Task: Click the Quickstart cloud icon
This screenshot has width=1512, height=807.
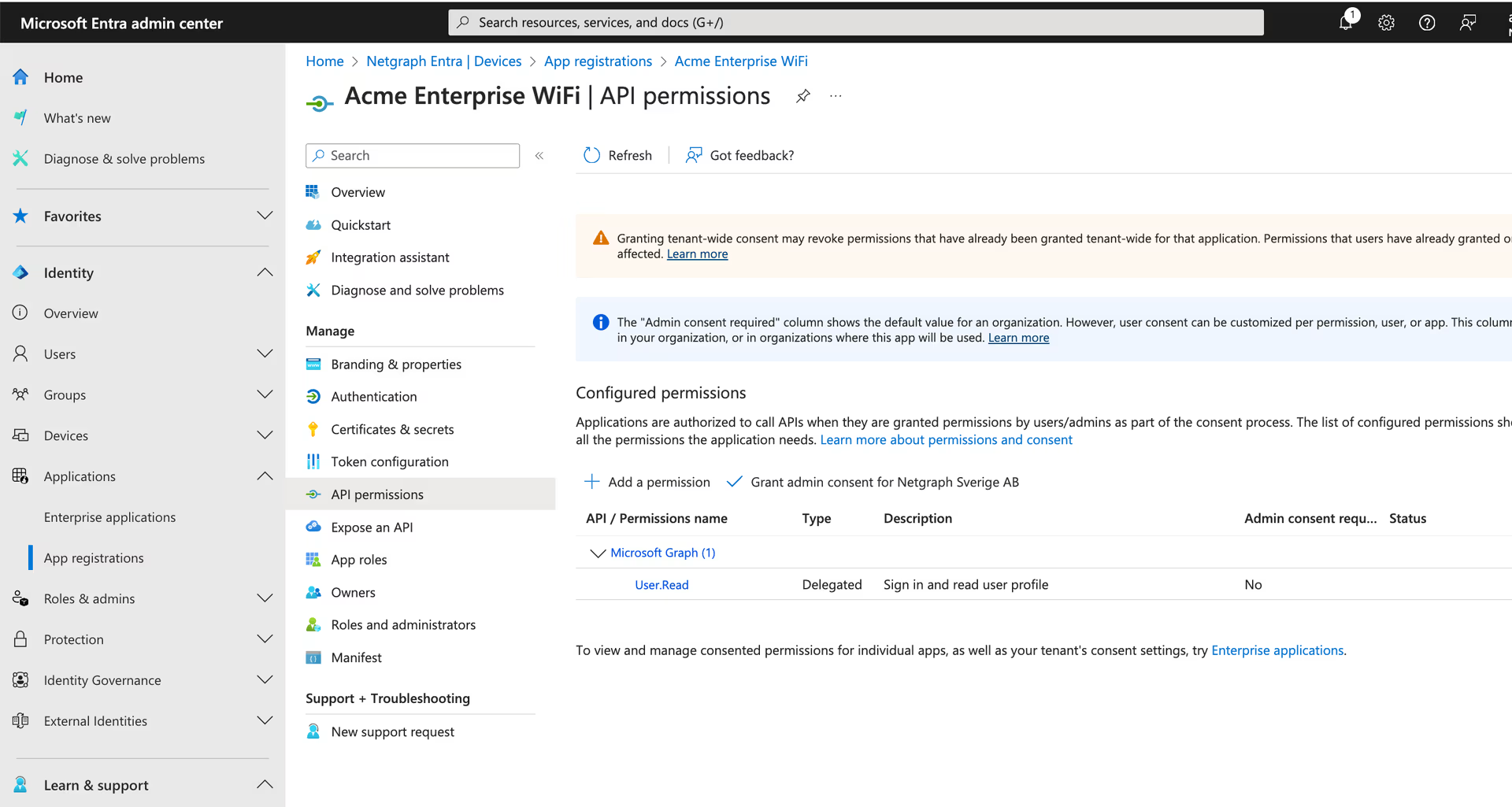Action: (x=313, y=224)
